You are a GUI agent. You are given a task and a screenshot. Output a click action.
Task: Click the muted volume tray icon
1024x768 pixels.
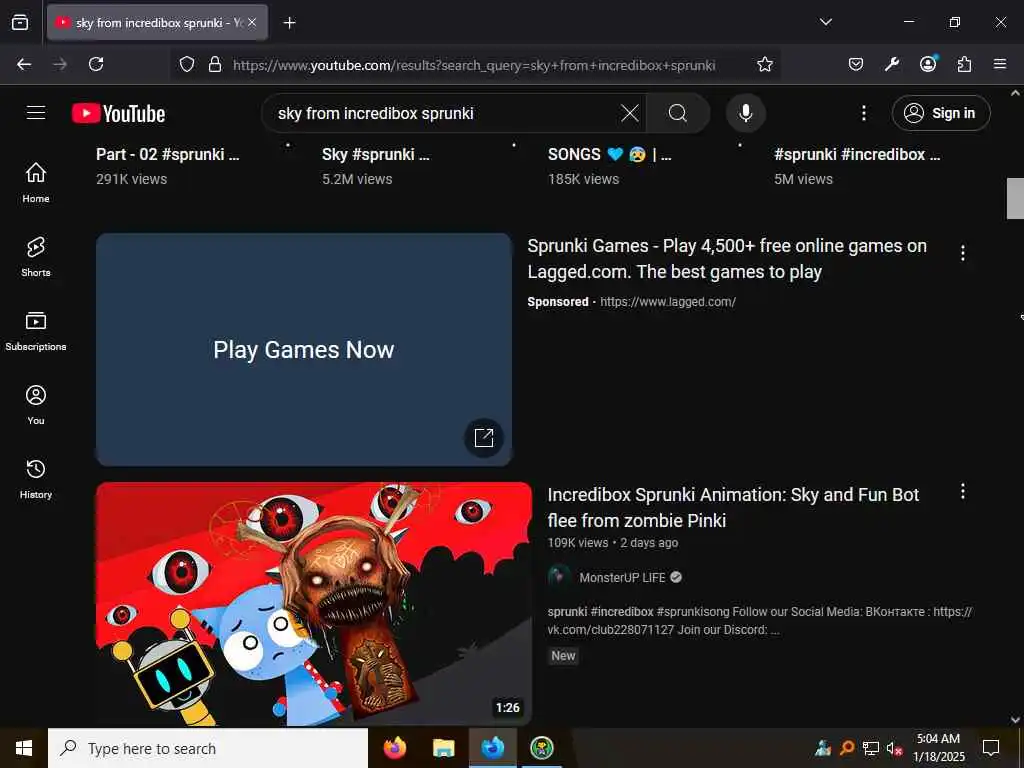(894, 748)
